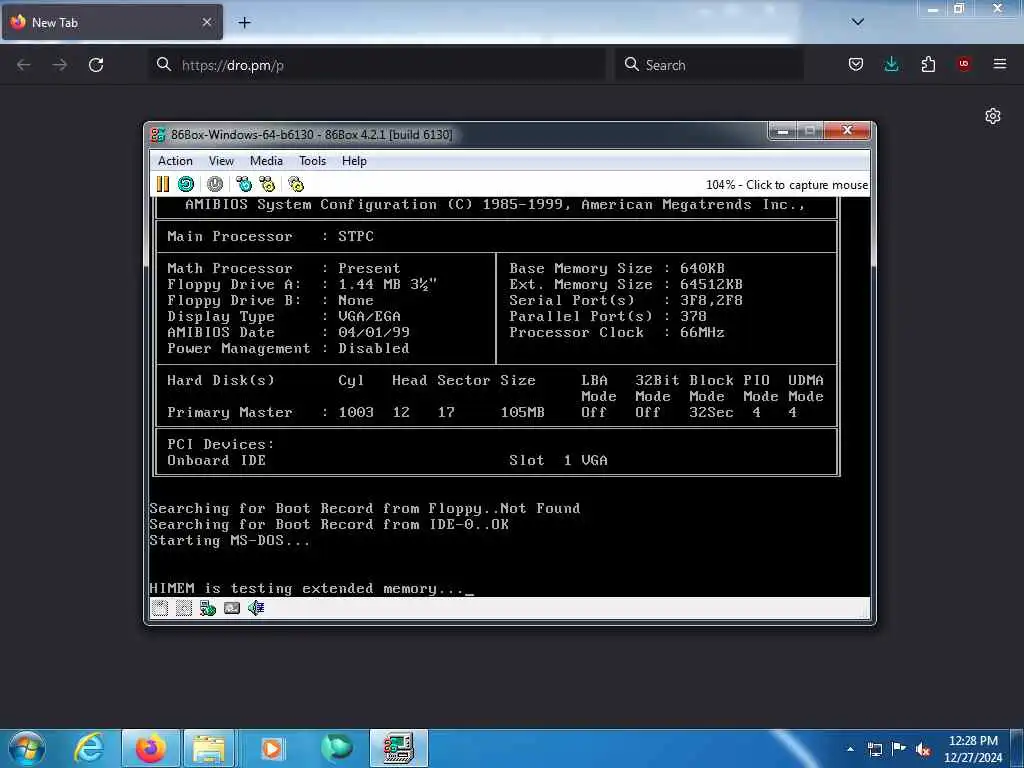Open the Action menu
Image resolution: width=1024 pixels, height=768 pixels.
(x=175, y=161)
